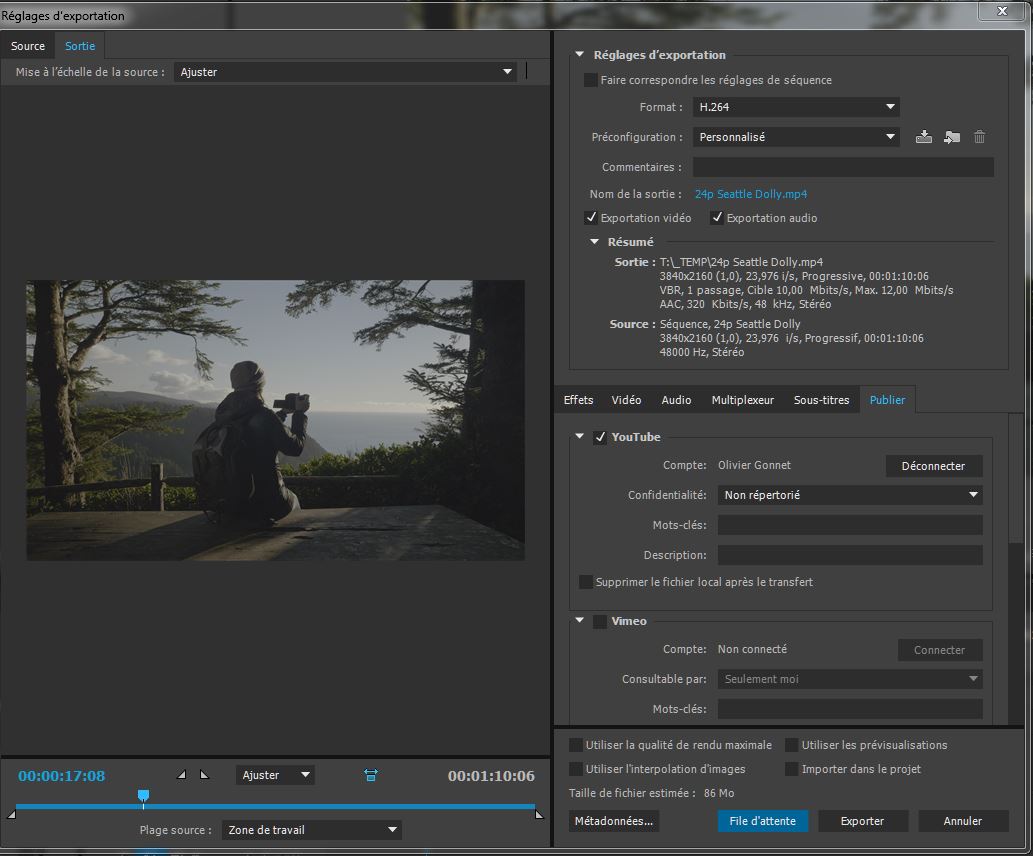Open output name link 24p Seattle Dolly.mp4

click(x=750, y=194)
